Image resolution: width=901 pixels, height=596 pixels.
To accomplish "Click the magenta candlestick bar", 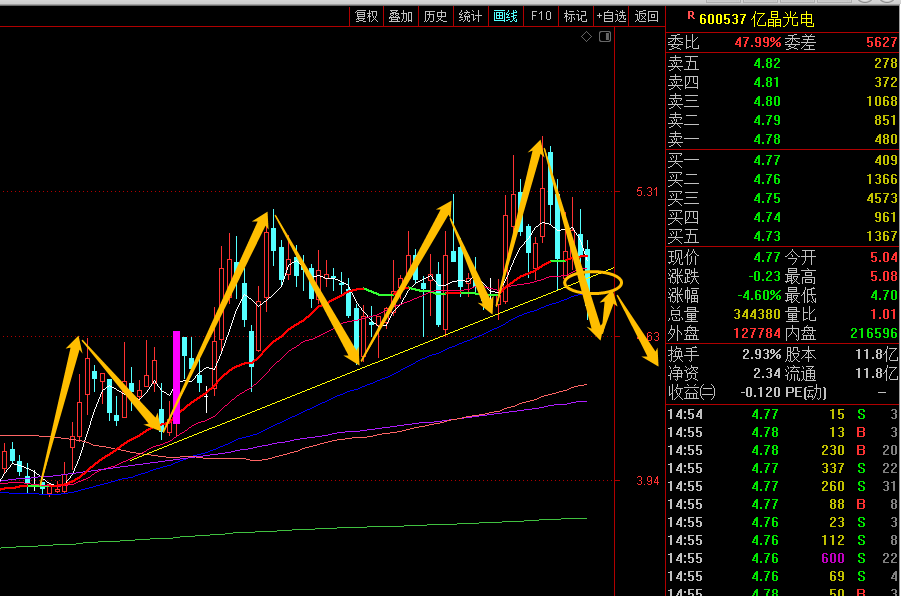I will click(x=177, y=377).
